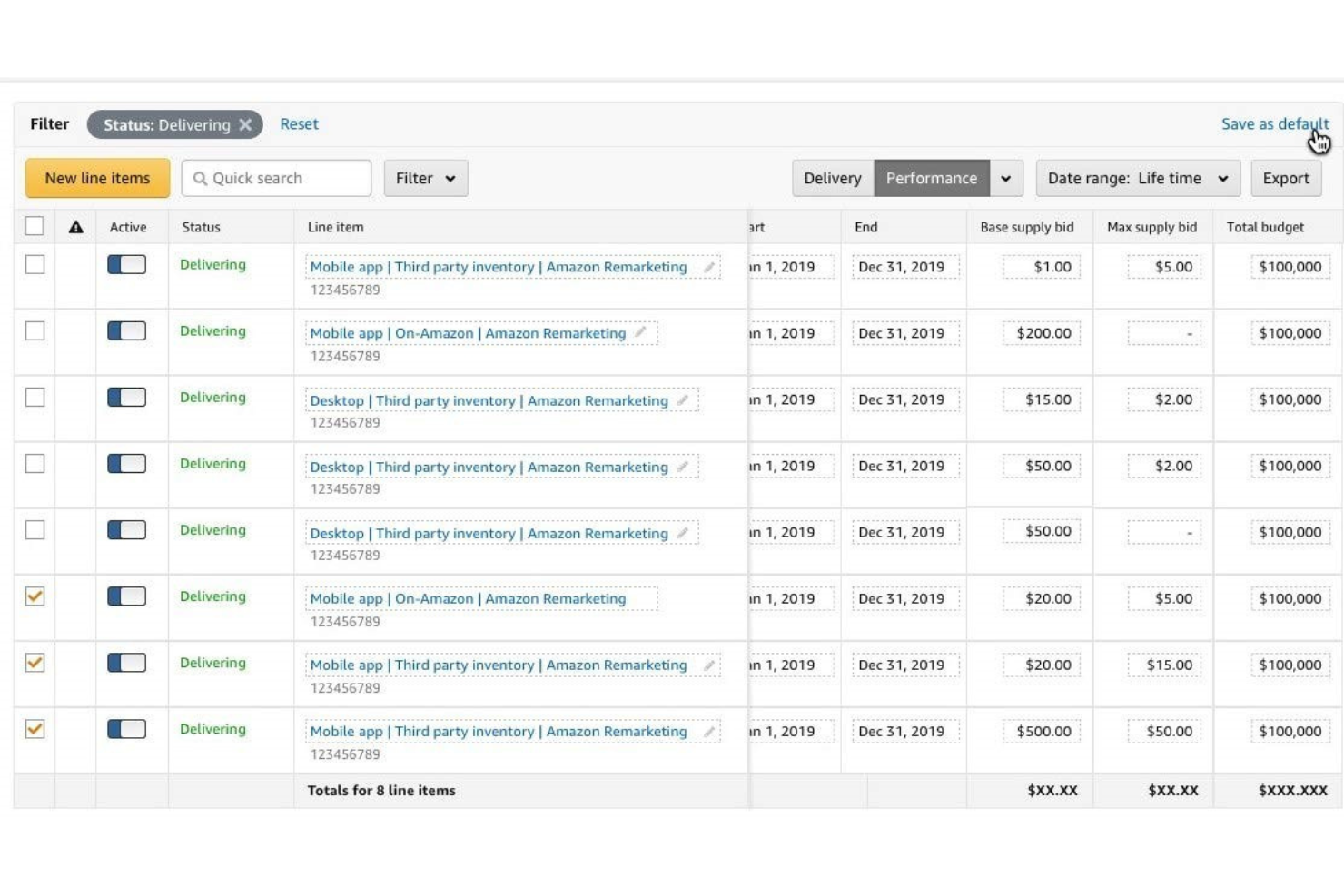Click pencil icon in the $200.00 bid row
Image resolution: width=1344 pixels, height=896 pixels.
click(x=640, y=333)
